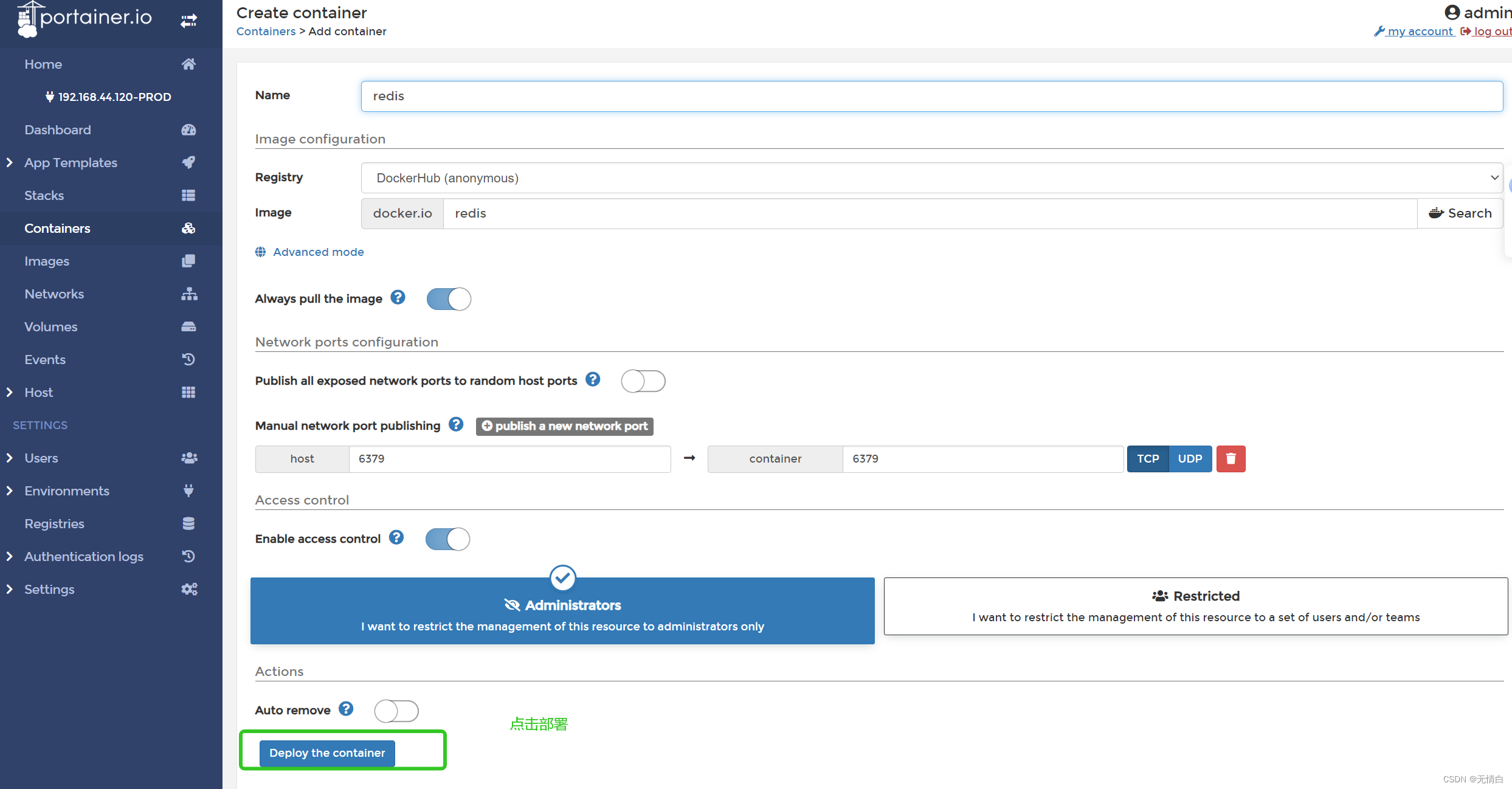The image size is (1512, 789).
Task: Toggle Always pull the image switch
Action: point(449,298)
